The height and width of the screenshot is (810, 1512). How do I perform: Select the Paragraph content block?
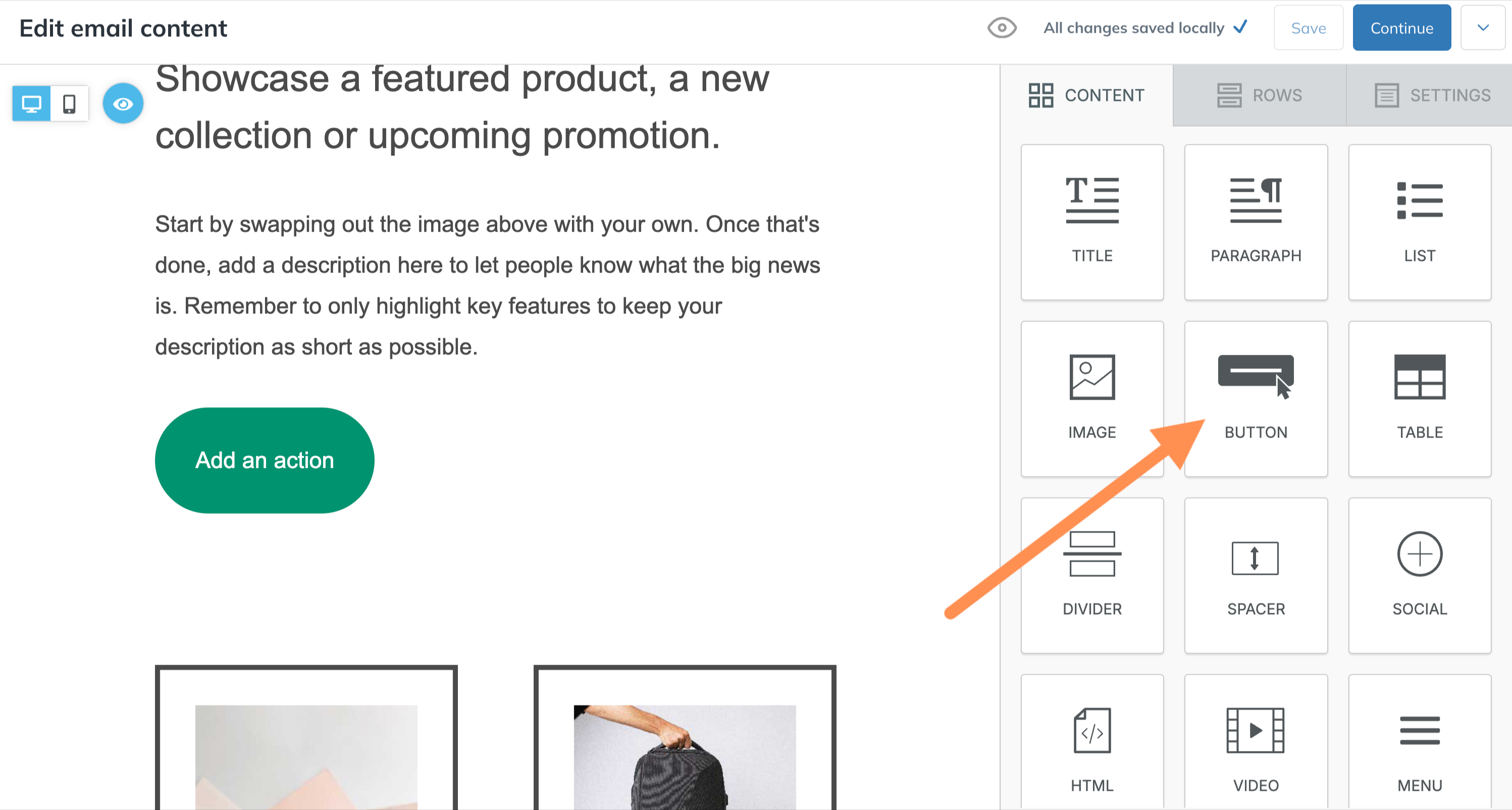1256,222
